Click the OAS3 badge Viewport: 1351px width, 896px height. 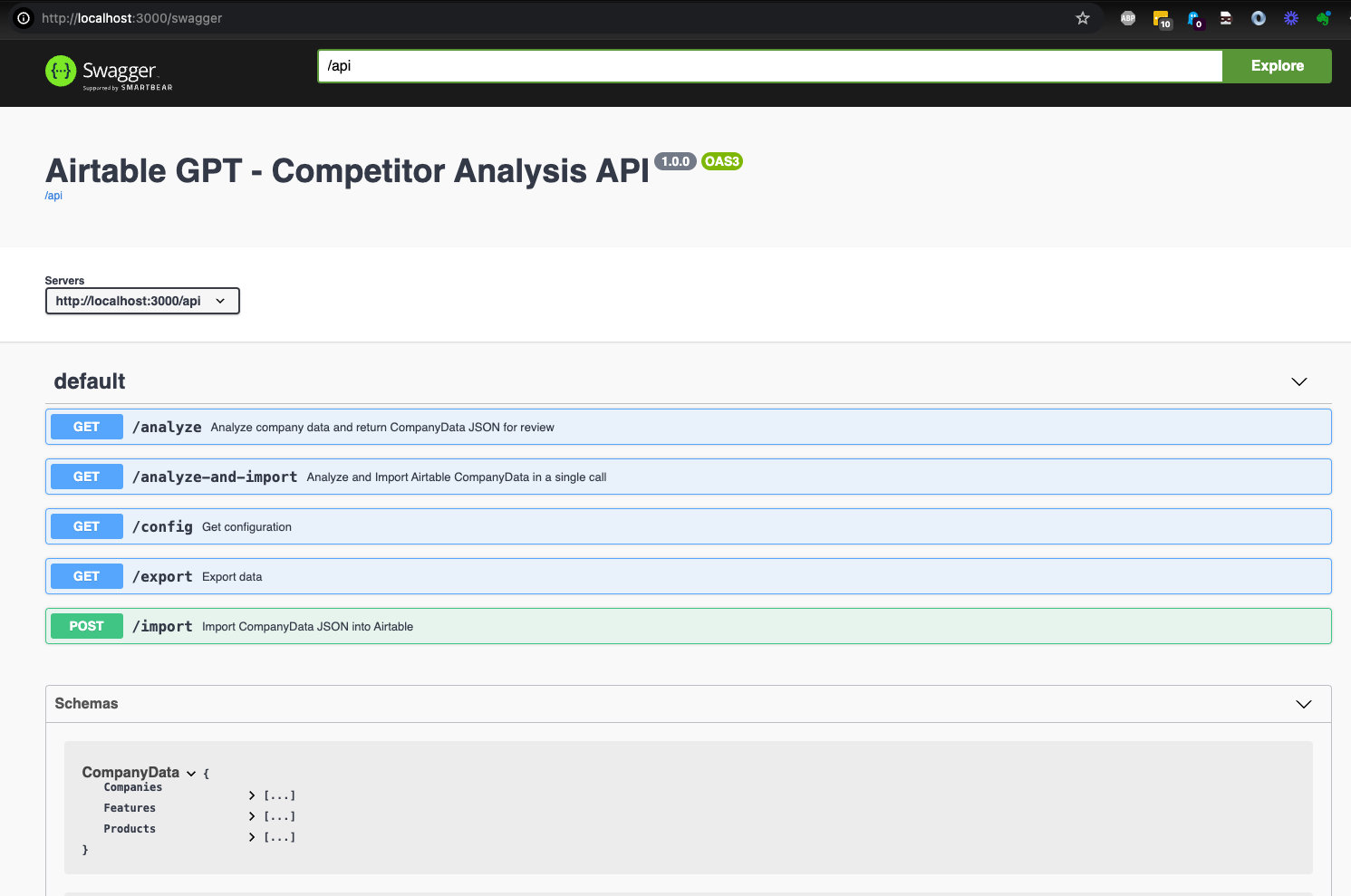point(722,161)
